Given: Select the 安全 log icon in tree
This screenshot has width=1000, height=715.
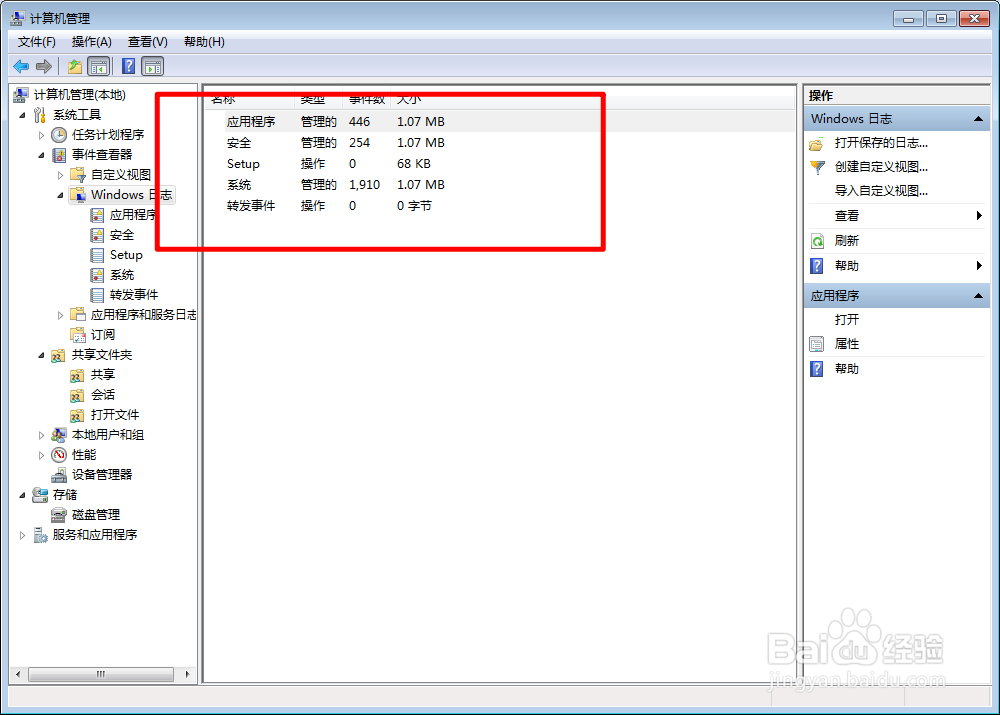Looking at the screenshot, I should click(x=97, y=235).
